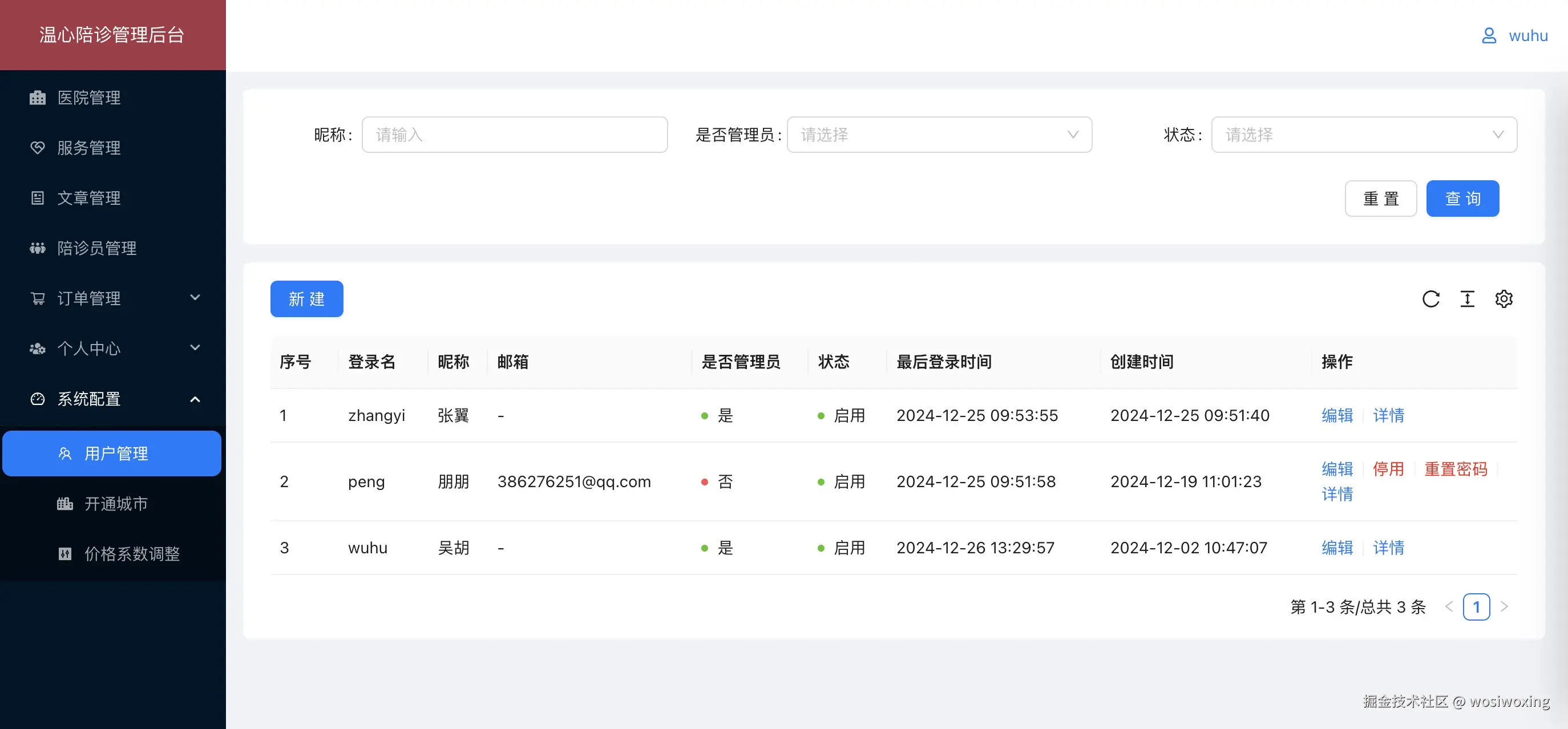
Task: Open the table density adjustment icon
Action: (x=1468, y=299)
